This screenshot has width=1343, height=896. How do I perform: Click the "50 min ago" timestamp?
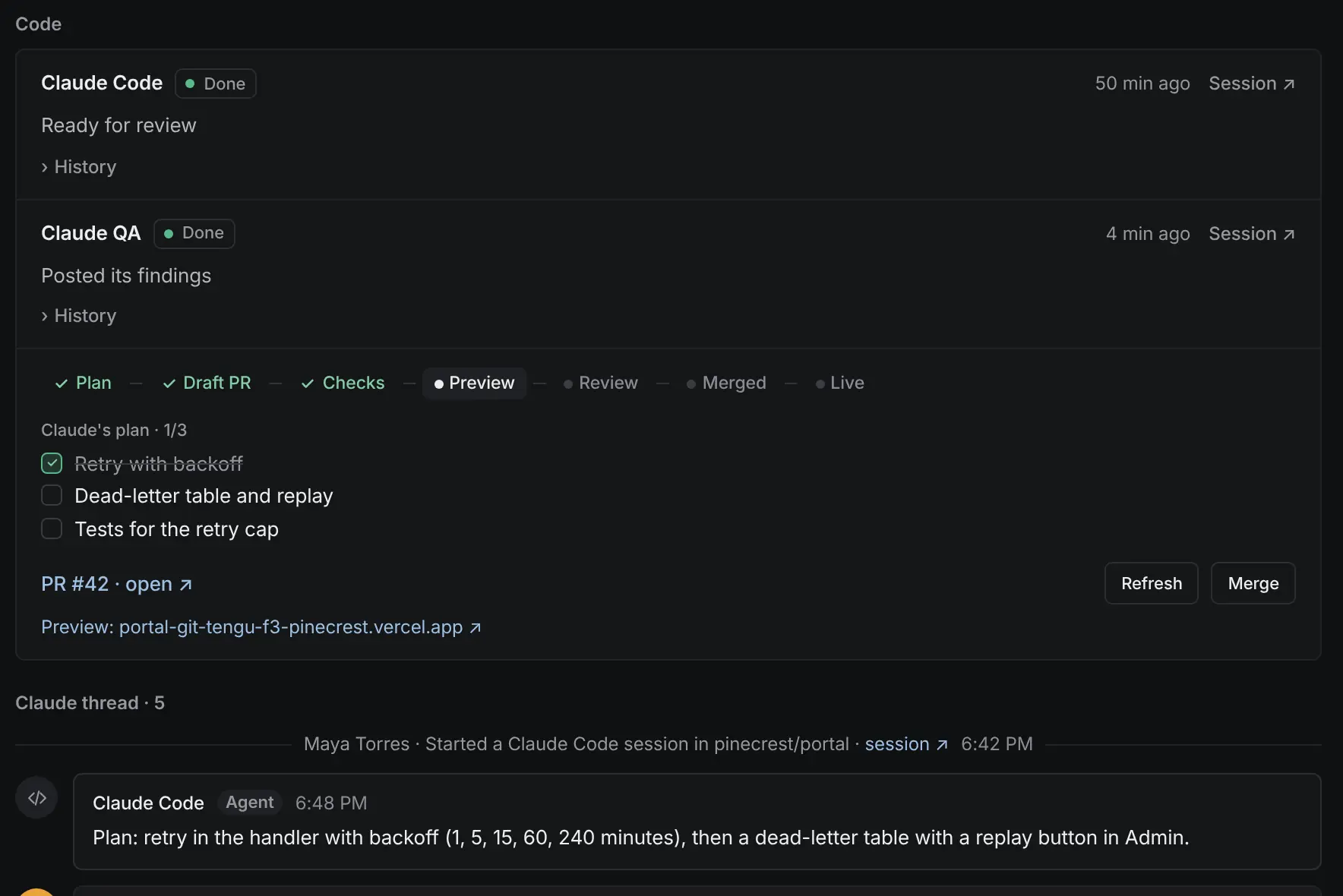point(1142,84)
